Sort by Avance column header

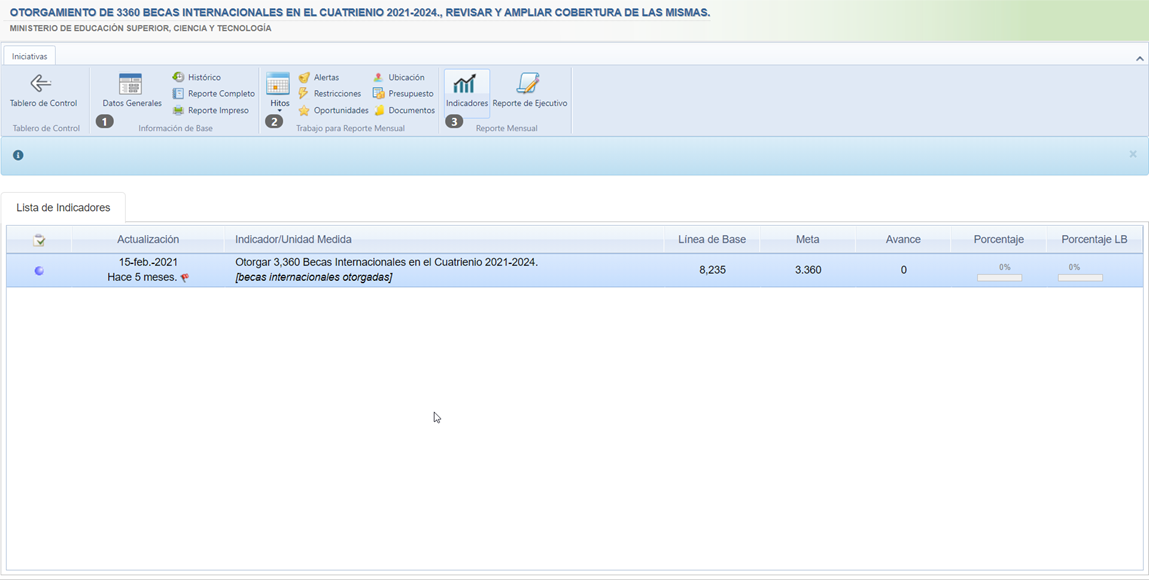pyautogui.click(x=903, y=239)
